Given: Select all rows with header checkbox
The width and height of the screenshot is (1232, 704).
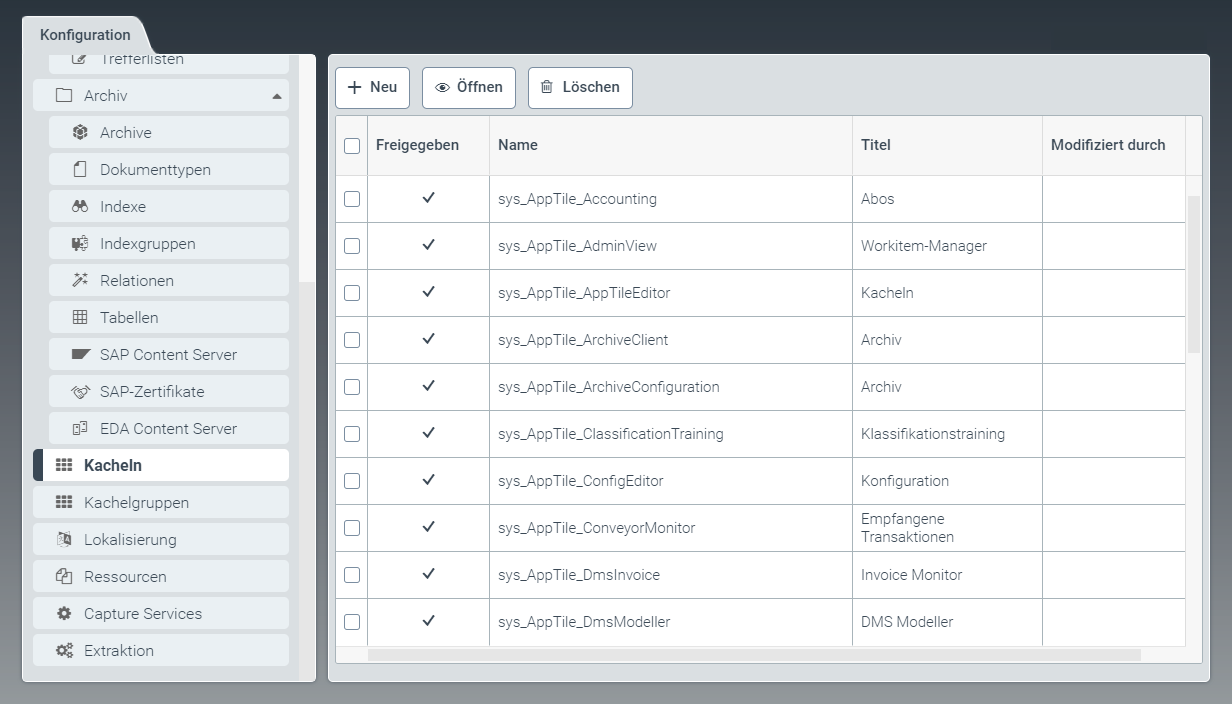Looking at the screenshot, I should [x=352, y=146].
